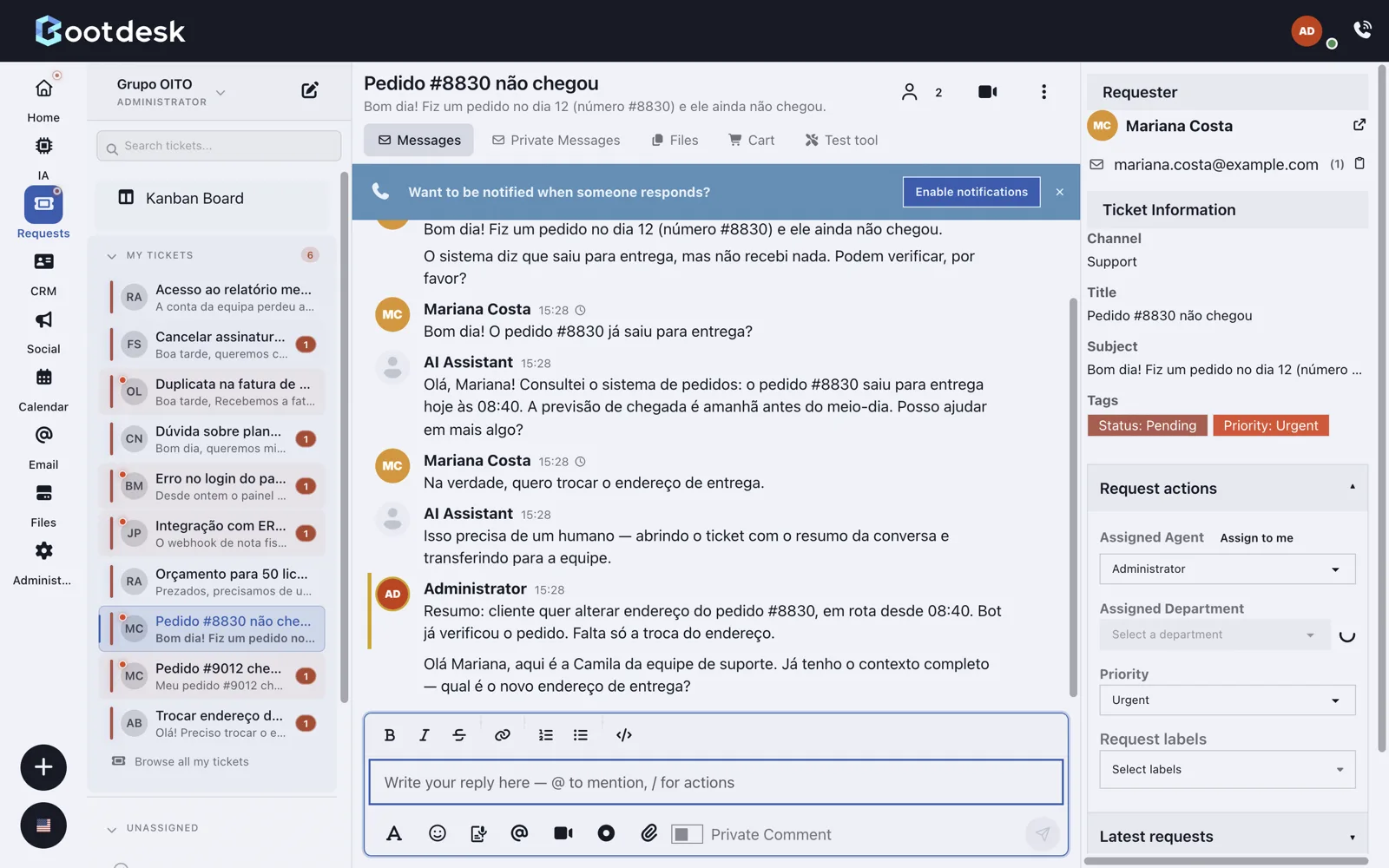Click the Enable notifications button
The width and height of the screenshot is (1389, 868).
[x=971, y=192]
